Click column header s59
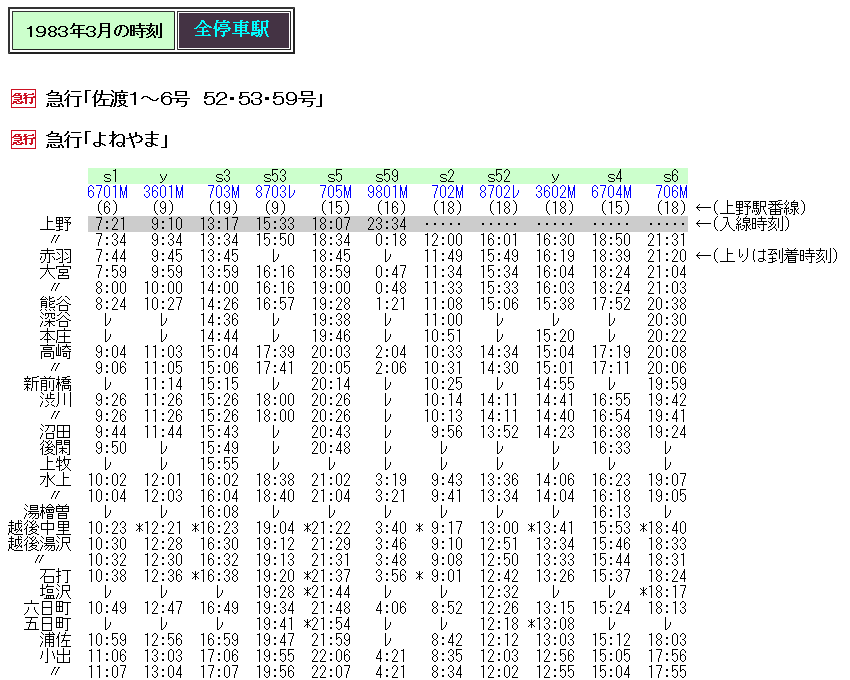Screen dimensions: 850x680 pos(387,176)
